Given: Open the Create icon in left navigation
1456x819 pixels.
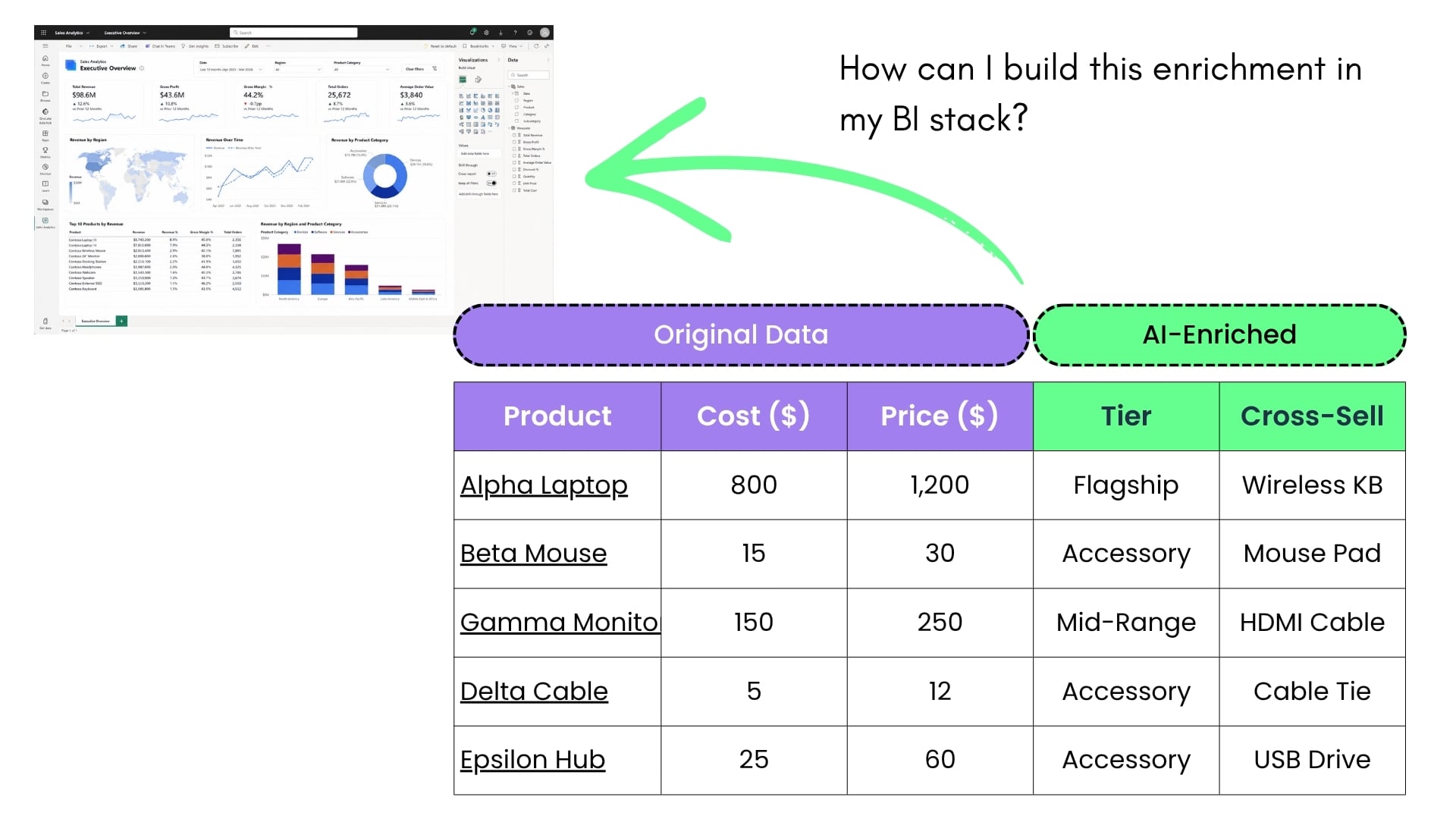Looking at the screenshot, I should point(45,76).
